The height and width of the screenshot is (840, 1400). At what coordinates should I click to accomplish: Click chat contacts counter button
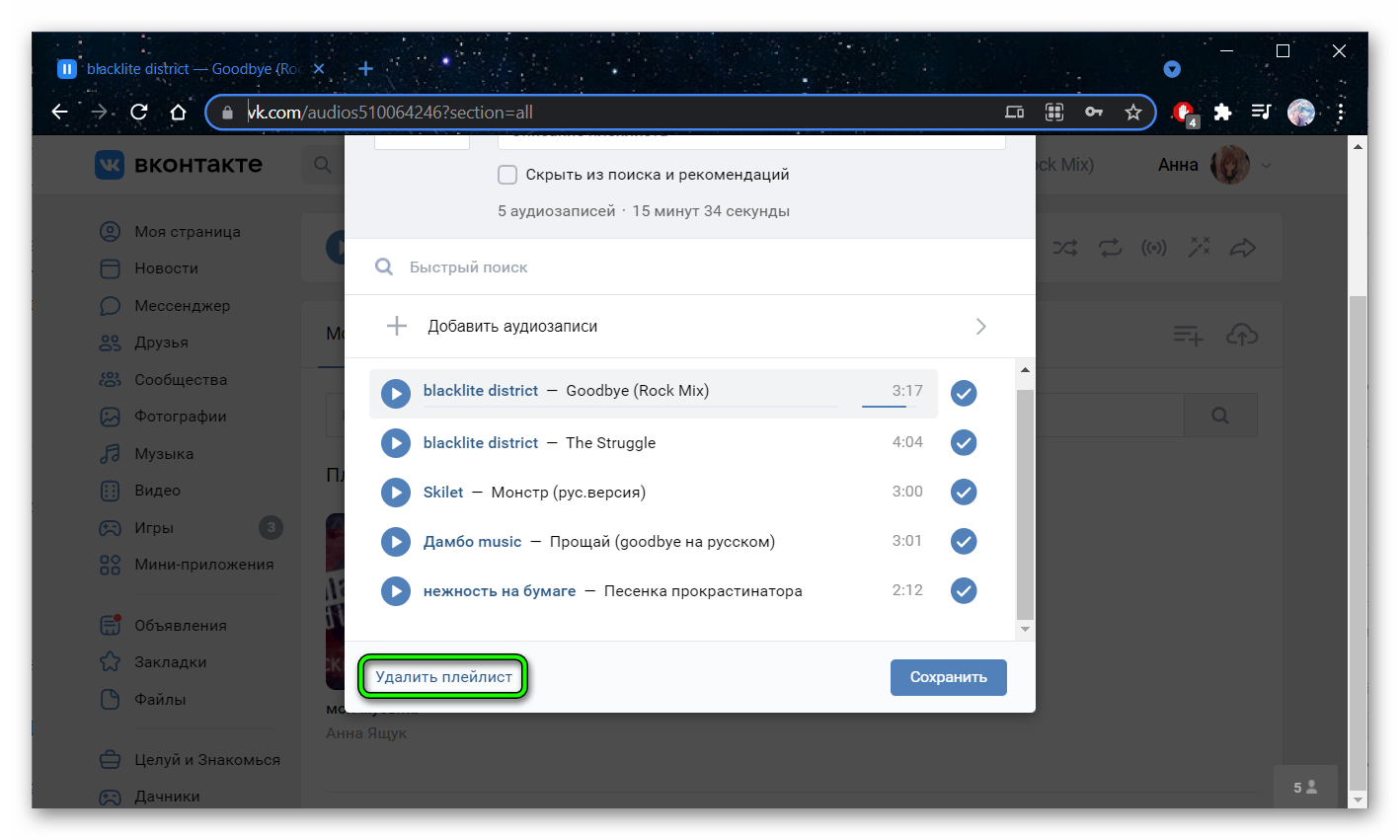tap(1305, 787)
